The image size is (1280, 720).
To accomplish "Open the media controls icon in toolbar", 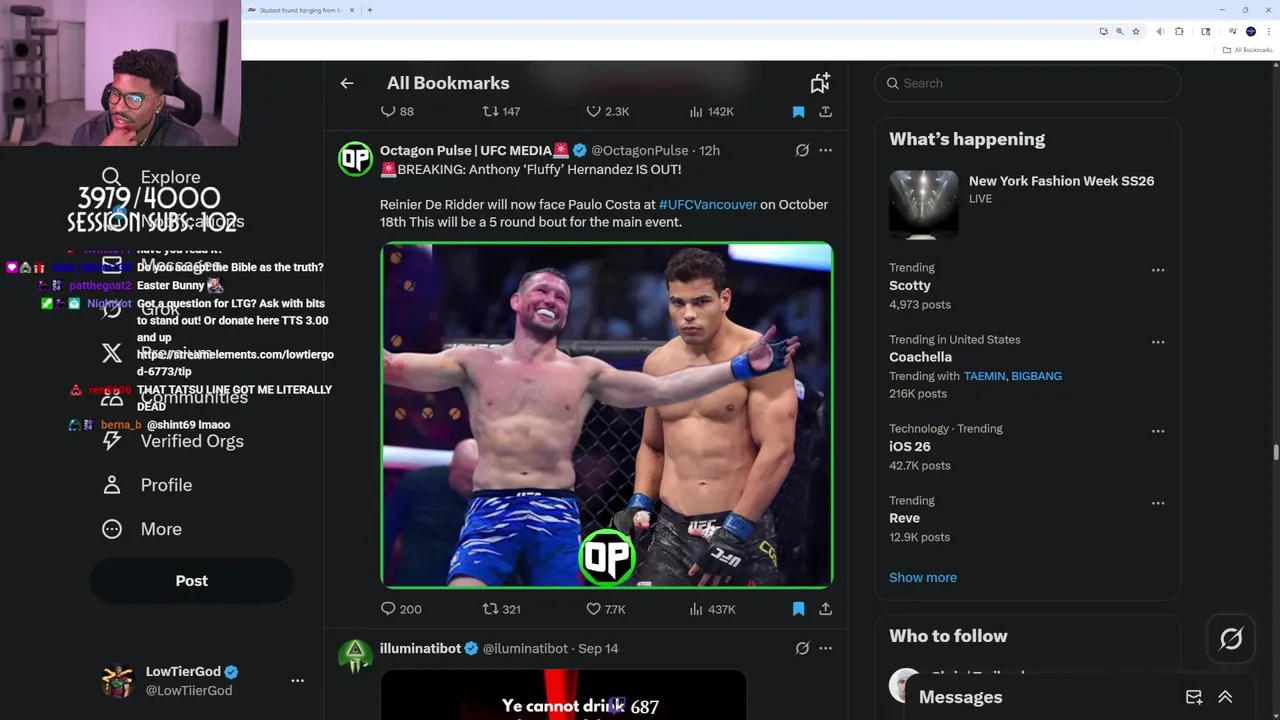I will click(1233, 32).
